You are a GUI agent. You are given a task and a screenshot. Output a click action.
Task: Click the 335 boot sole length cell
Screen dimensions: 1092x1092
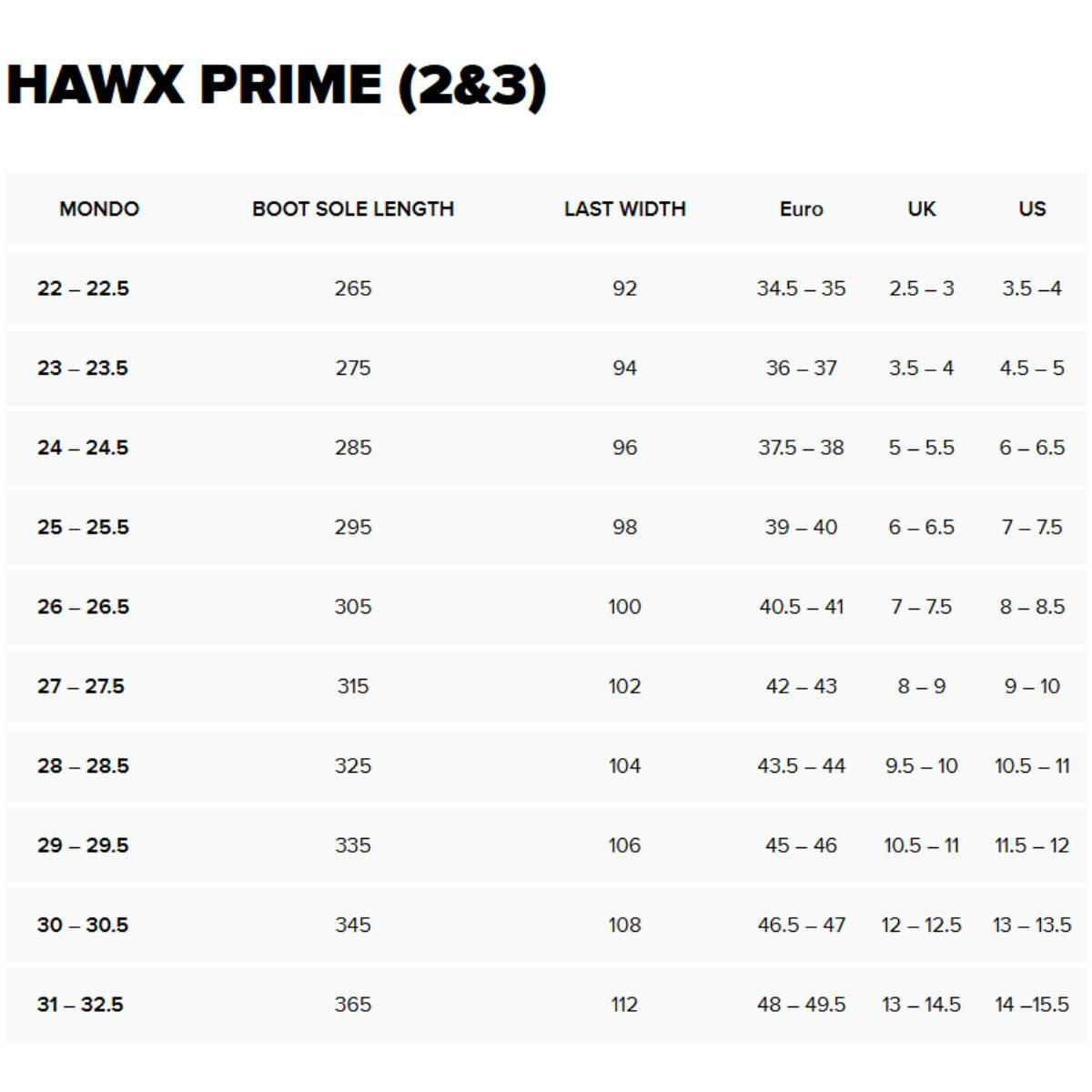353,845
